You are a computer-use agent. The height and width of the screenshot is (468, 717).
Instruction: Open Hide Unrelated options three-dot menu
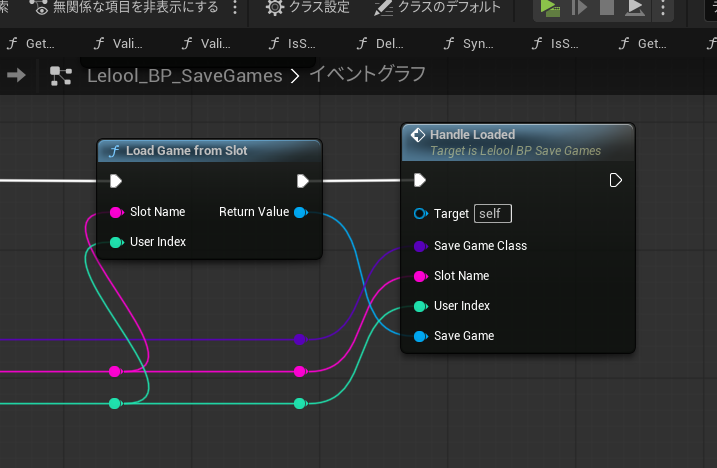coord(235,7)
